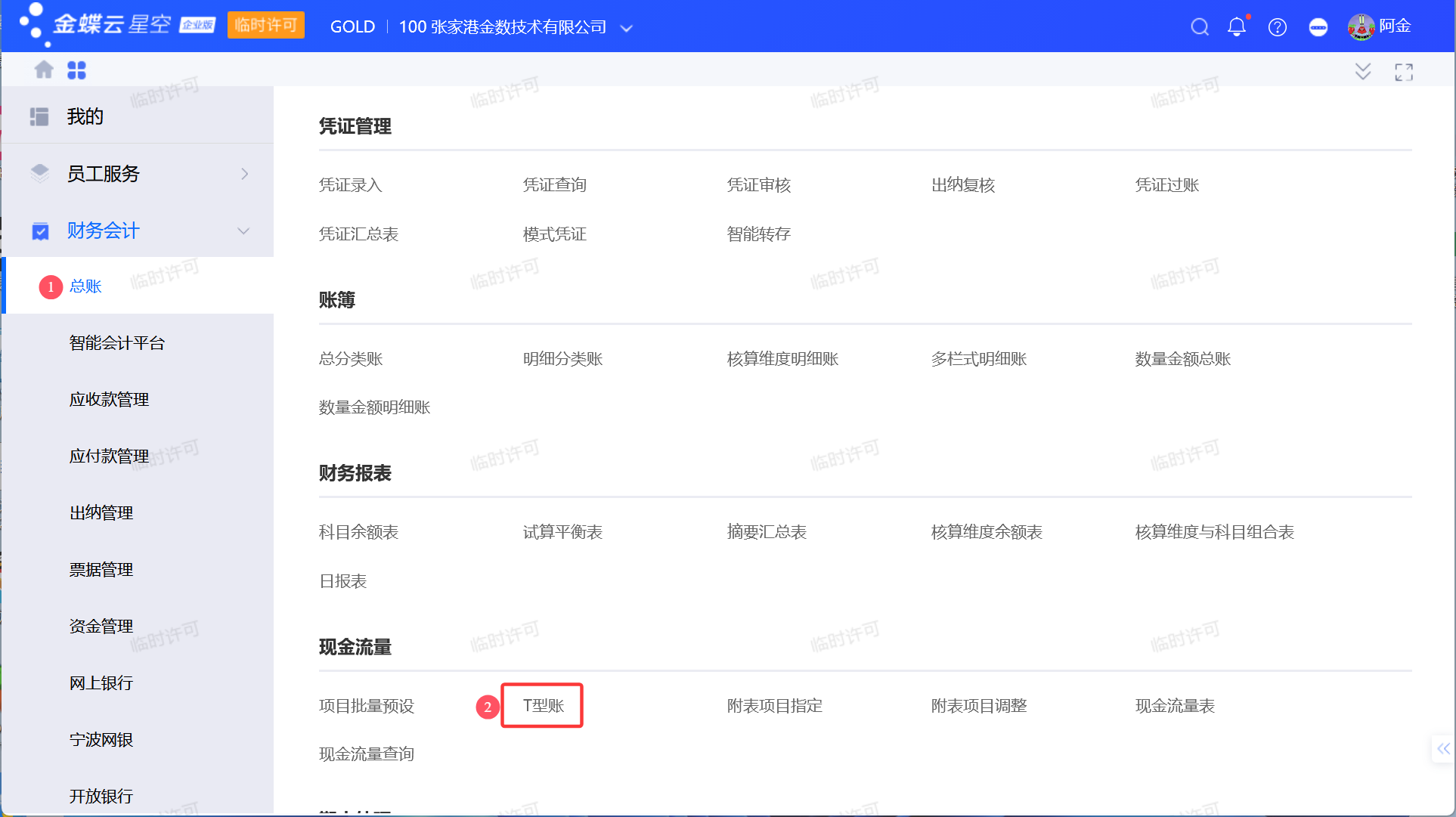Click the search magnifier icon

1199,27
